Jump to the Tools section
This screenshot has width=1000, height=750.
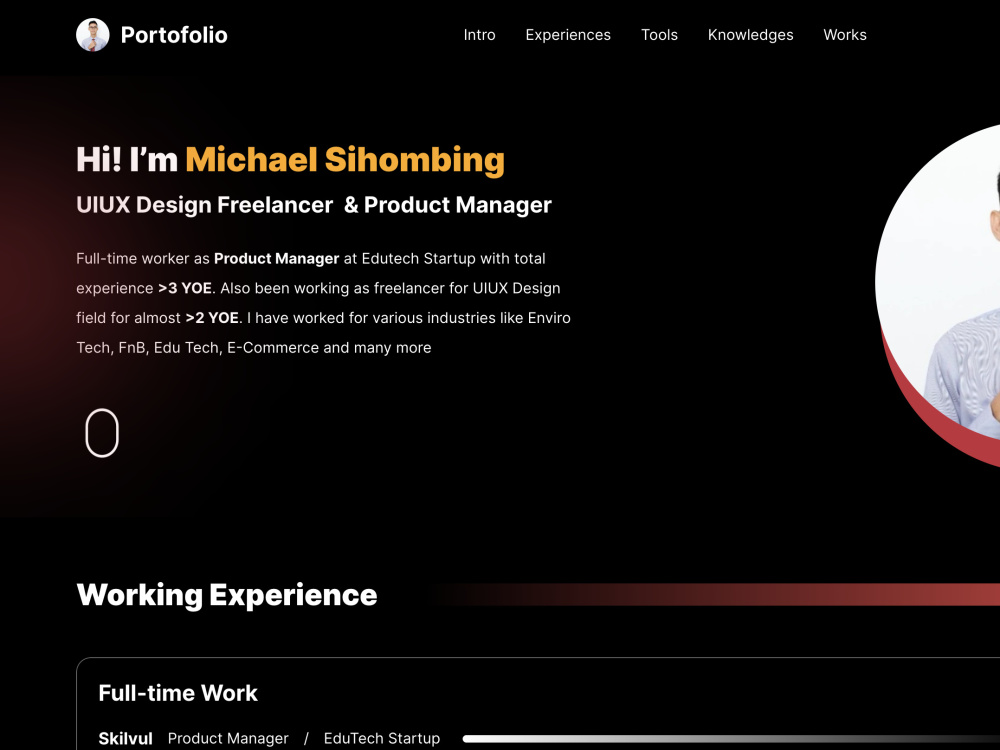pos(659,35)
